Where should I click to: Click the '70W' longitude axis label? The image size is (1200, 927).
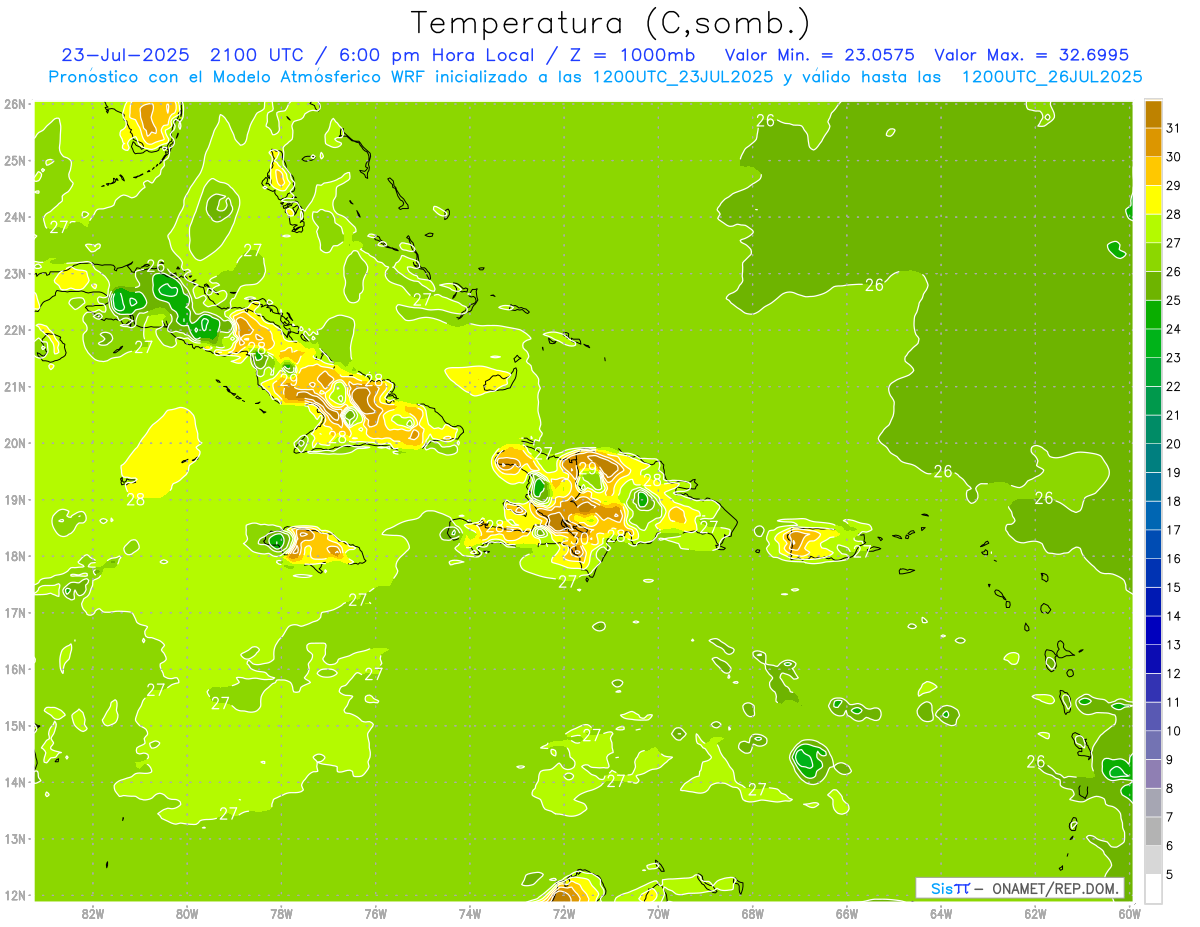658,914
